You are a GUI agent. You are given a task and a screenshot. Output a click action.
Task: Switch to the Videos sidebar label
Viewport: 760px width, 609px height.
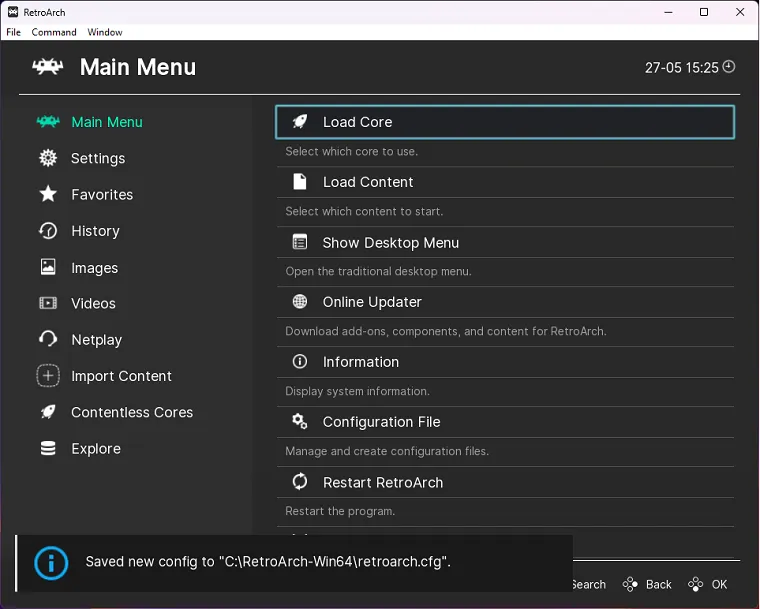tap(94, 304)
